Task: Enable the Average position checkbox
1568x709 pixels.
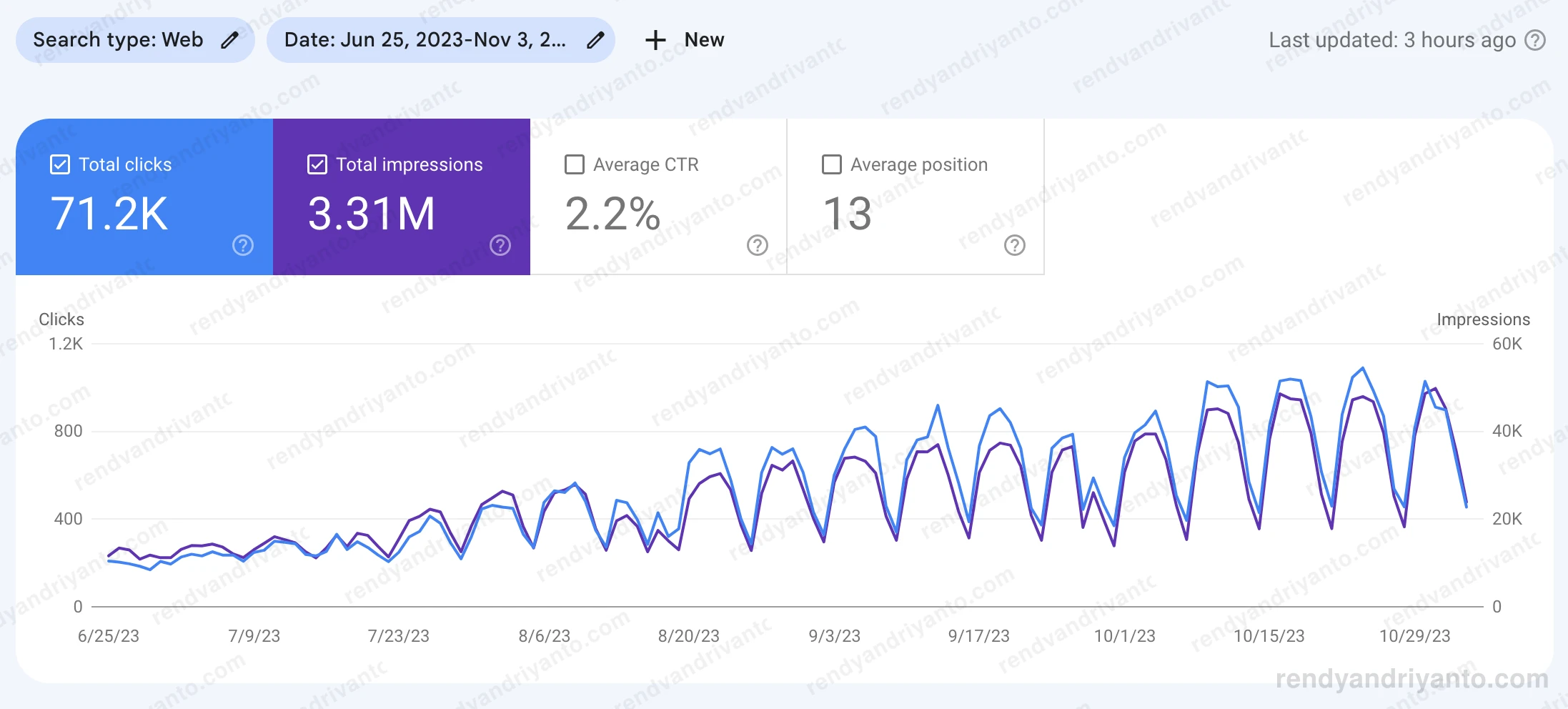Action: click(x=832, y=164)
